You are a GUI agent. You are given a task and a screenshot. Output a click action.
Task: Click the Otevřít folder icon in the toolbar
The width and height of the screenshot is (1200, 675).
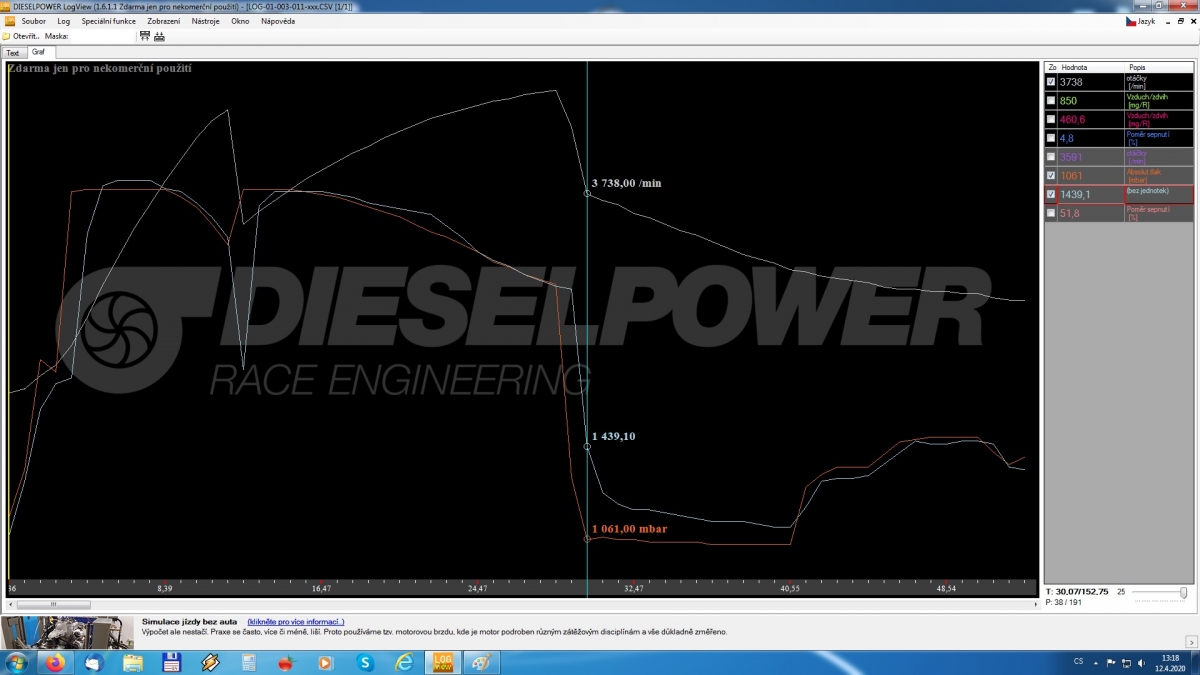(x=6, y=36)
